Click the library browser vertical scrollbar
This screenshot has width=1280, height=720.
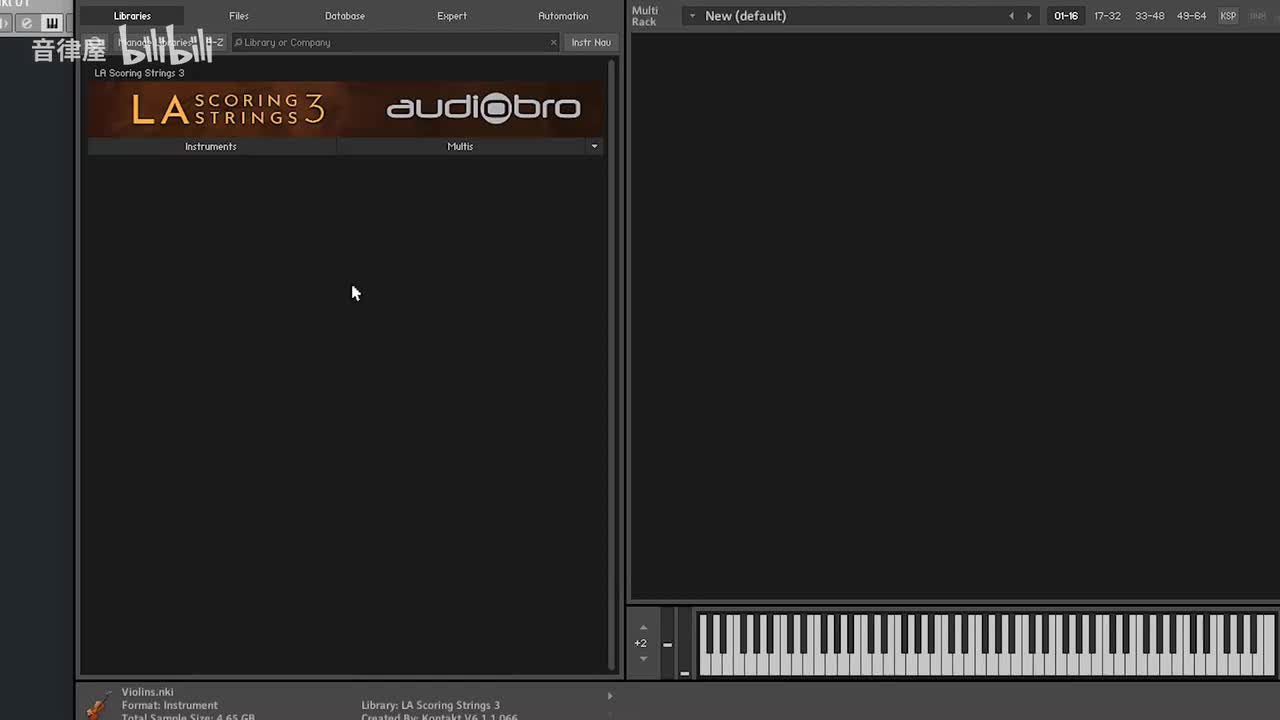pos(611,364)
